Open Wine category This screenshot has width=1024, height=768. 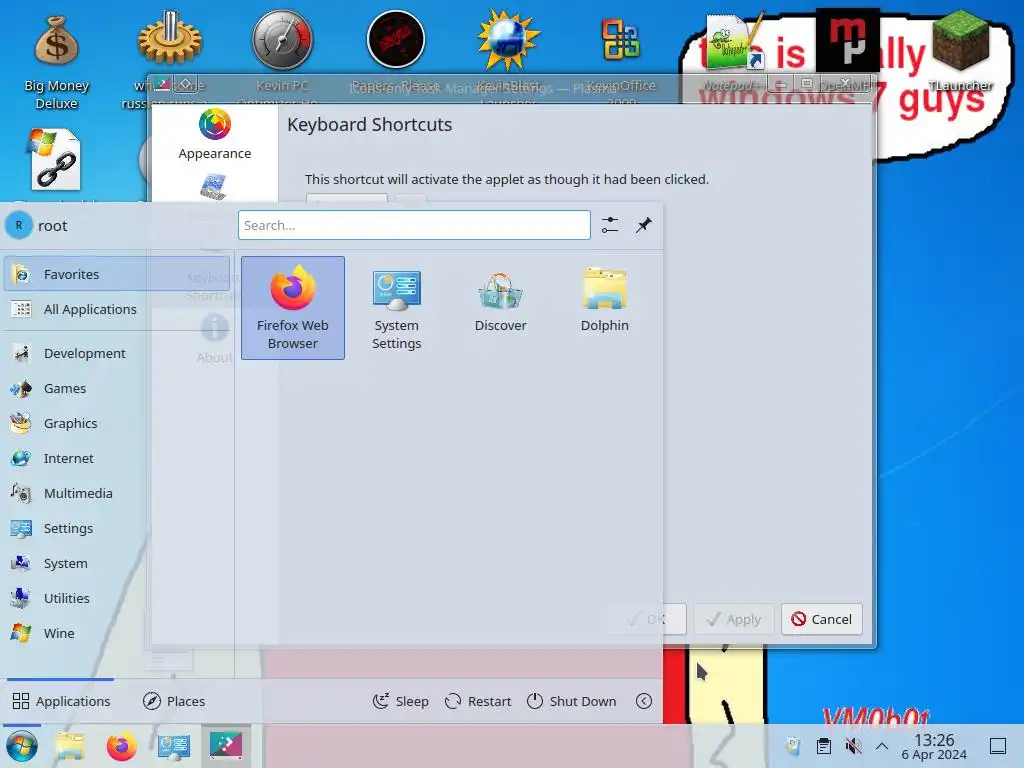(117, 633)
